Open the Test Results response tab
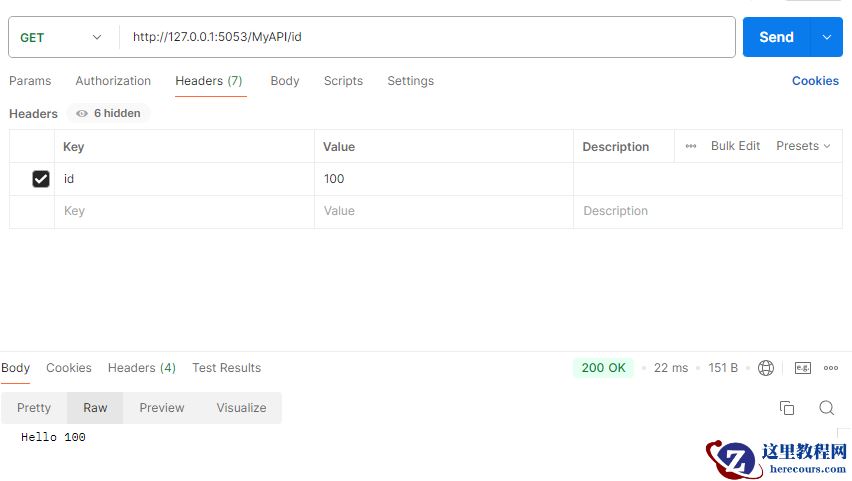 click(226, 368)
